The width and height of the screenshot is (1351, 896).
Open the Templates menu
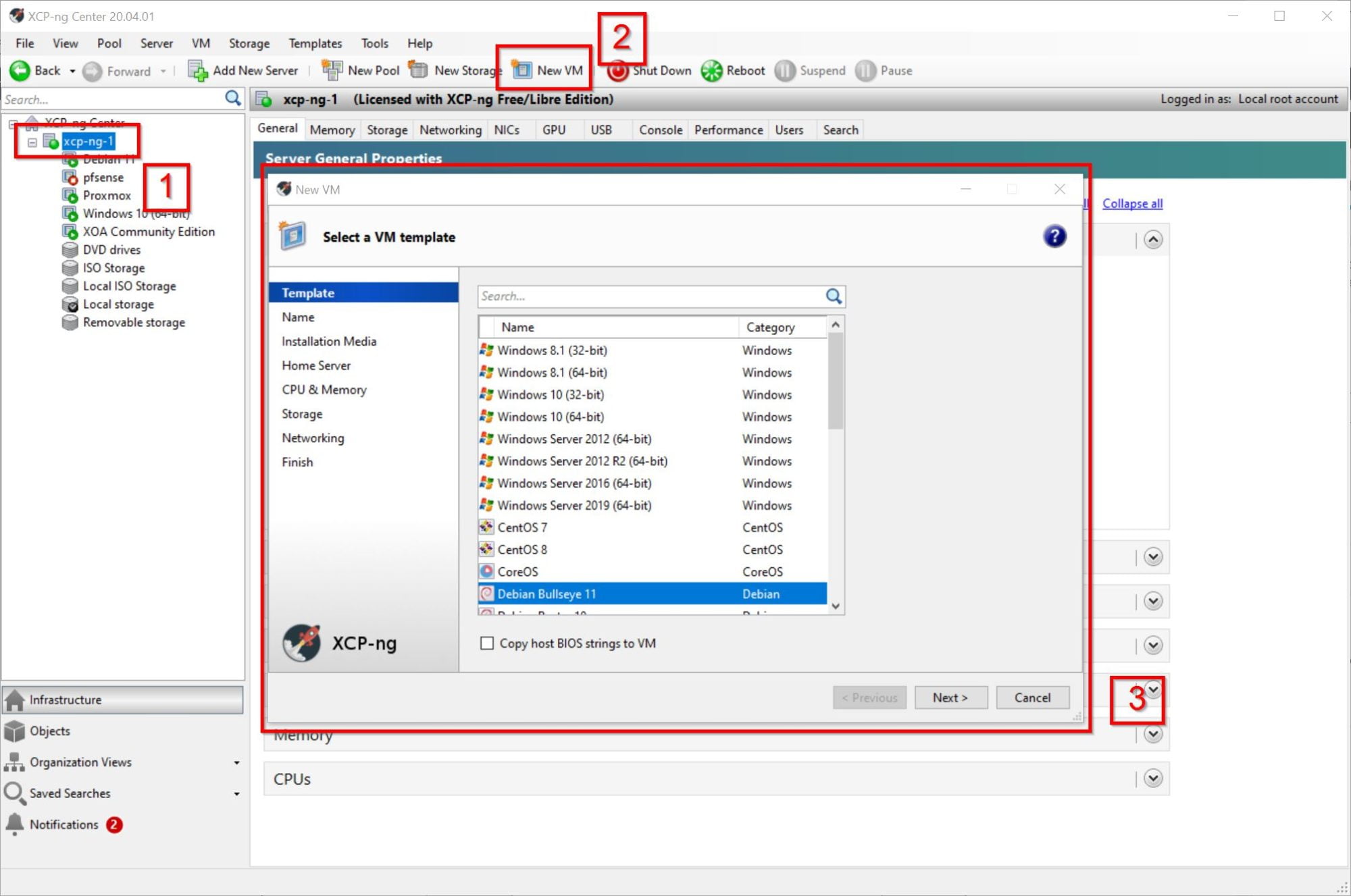(315, 43)
